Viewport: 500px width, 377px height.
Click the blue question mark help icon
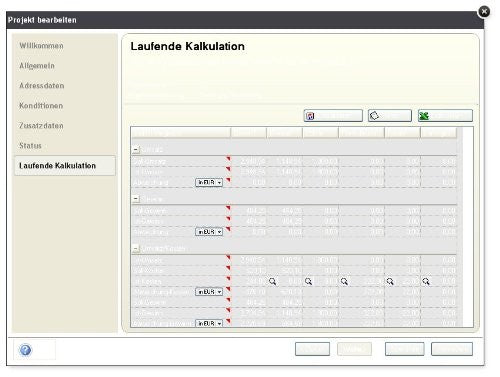[26, 350]
